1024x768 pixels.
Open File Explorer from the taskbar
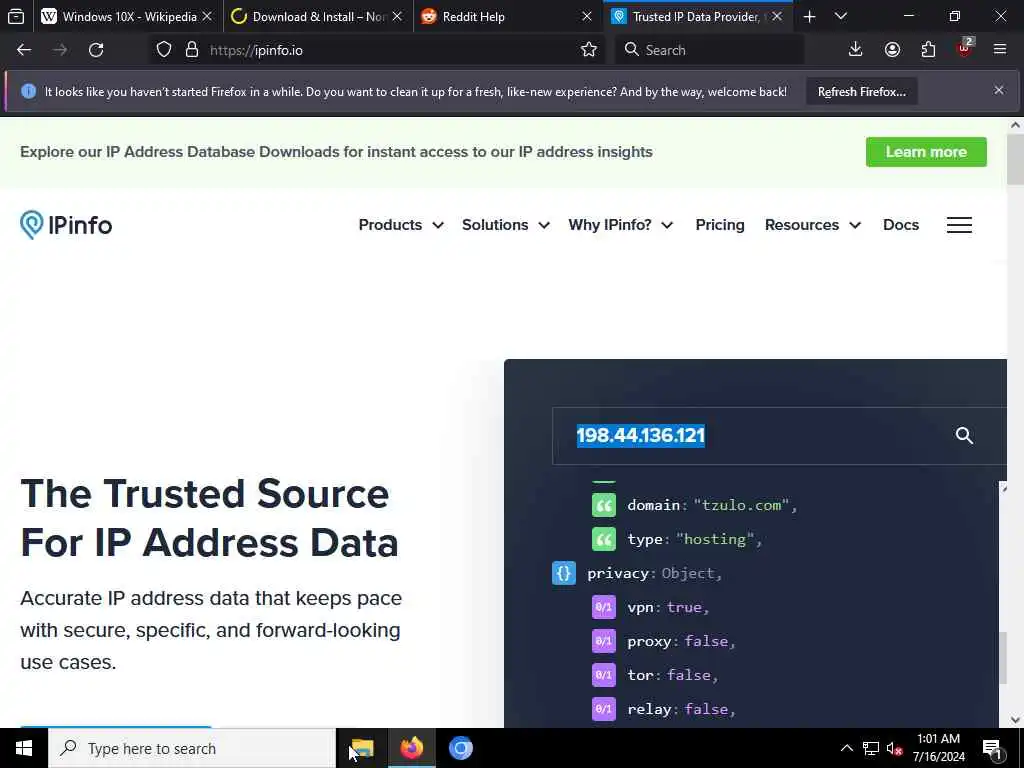(x=362, y=748)
